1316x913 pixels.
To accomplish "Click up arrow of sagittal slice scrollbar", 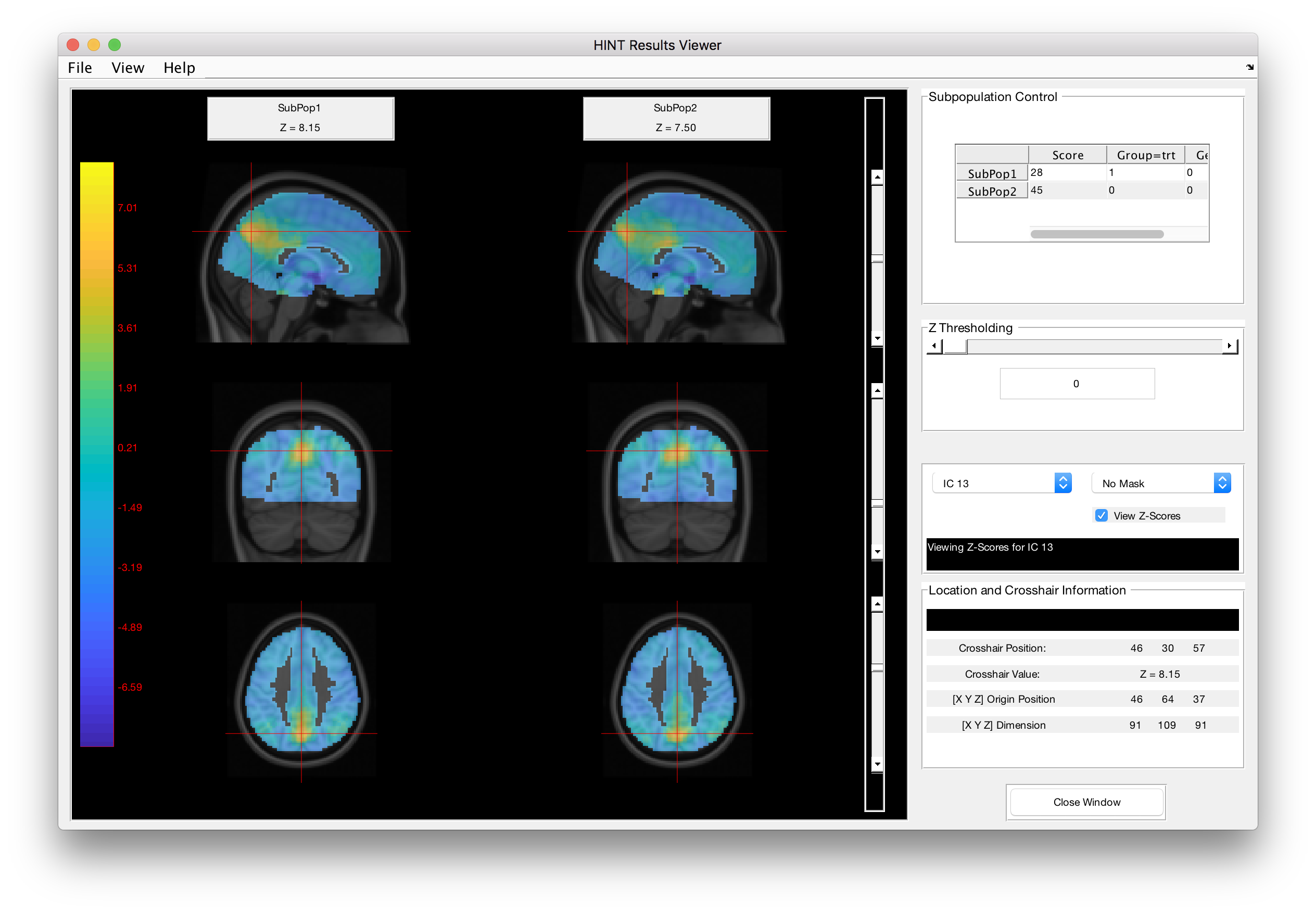I will [877, 177].
